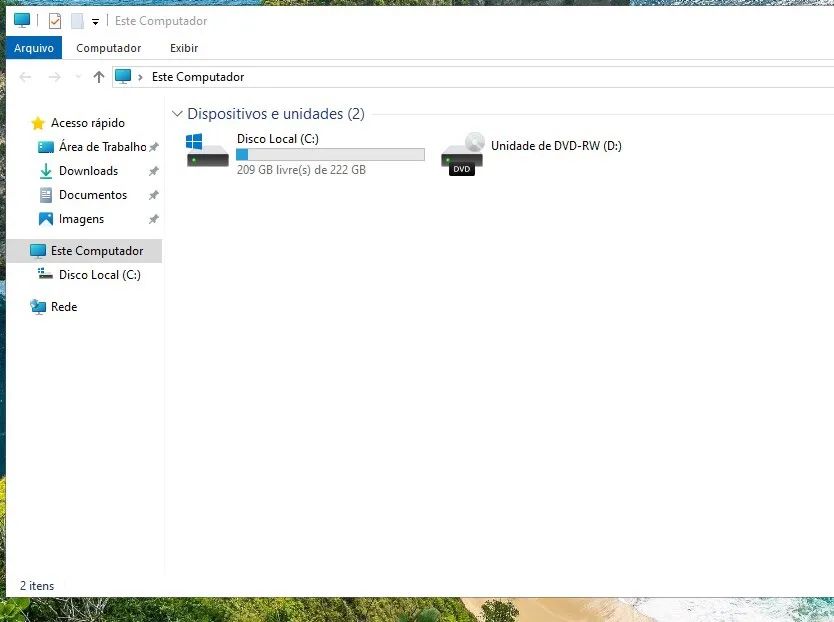Select Acesso rápido in navigation pane
This screenshot has width=834, height=622.
tap(88, 123)
